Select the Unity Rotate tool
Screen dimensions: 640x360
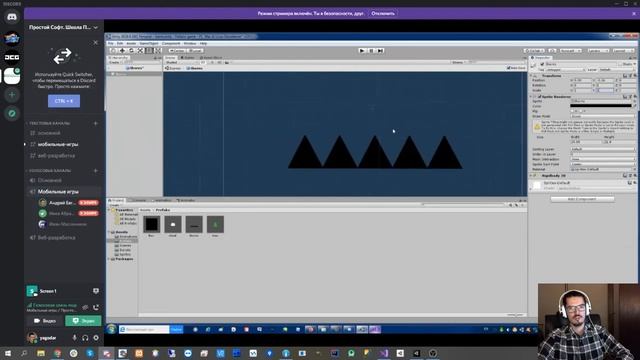click(131, 51)
